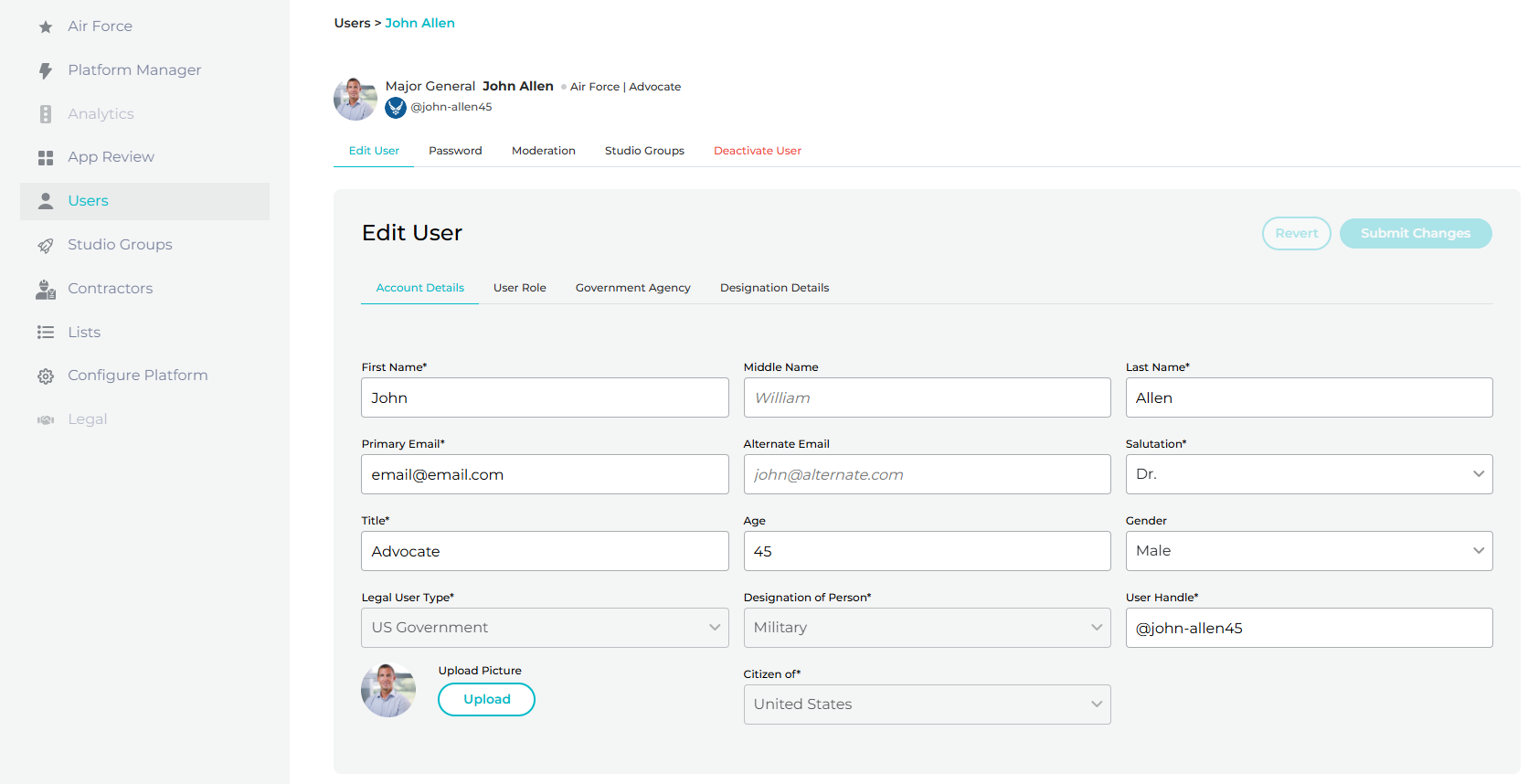Click the App Review grid icon

click(46, 158)
